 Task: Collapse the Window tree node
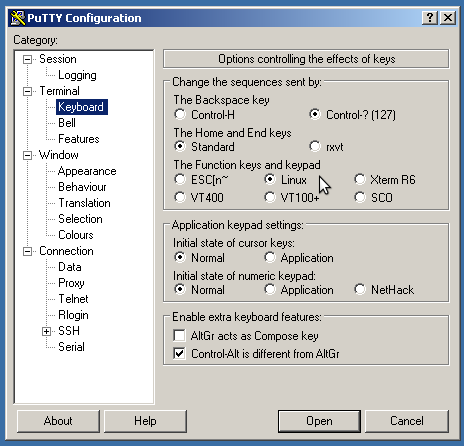click(27, 155)
